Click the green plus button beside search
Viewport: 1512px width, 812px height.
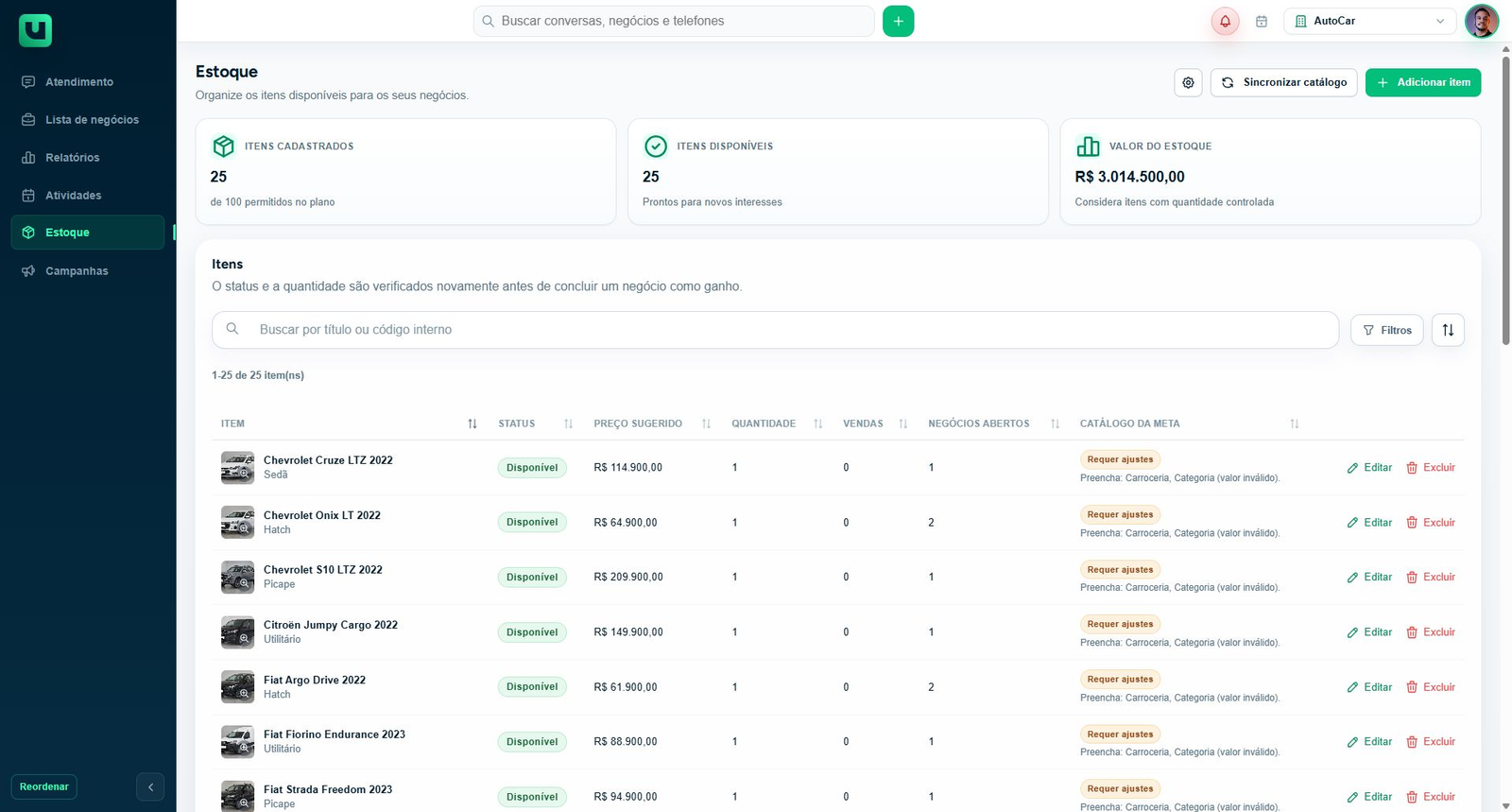[x=898, y=21]
